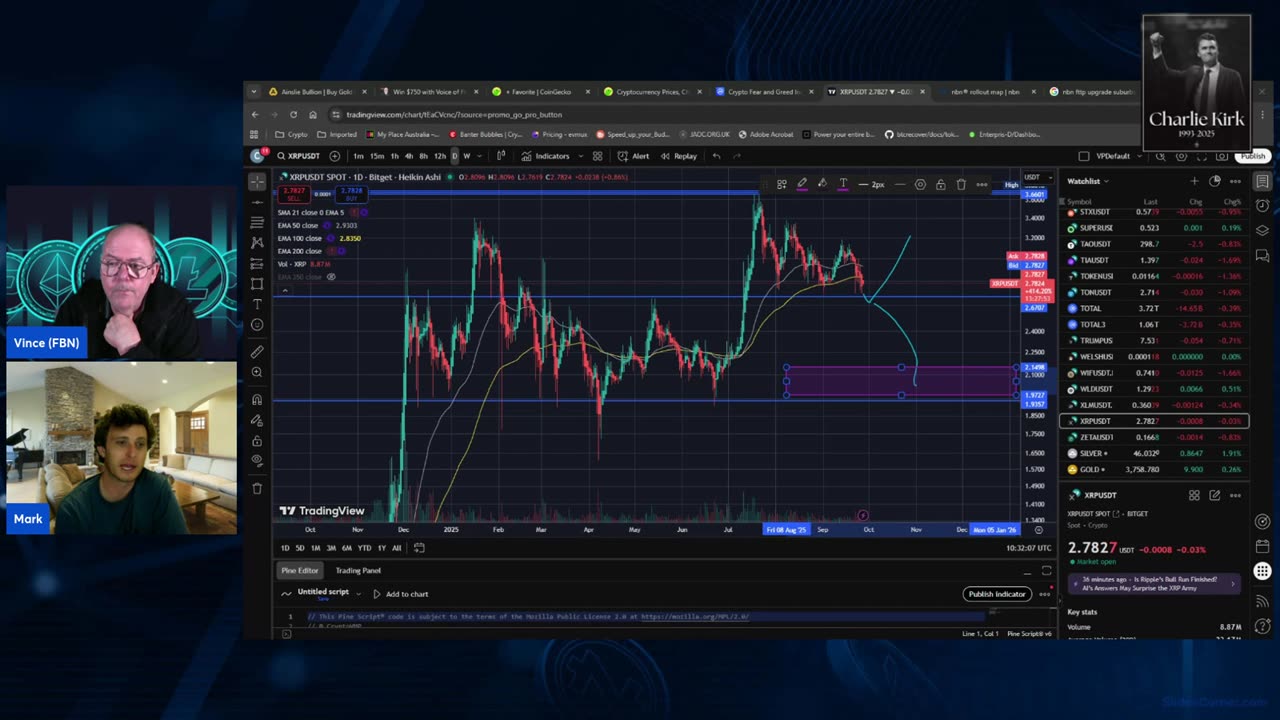Screen dimensions: 1280x720
Task: Click the Publish button in top right
Action: pos(1253,156)
